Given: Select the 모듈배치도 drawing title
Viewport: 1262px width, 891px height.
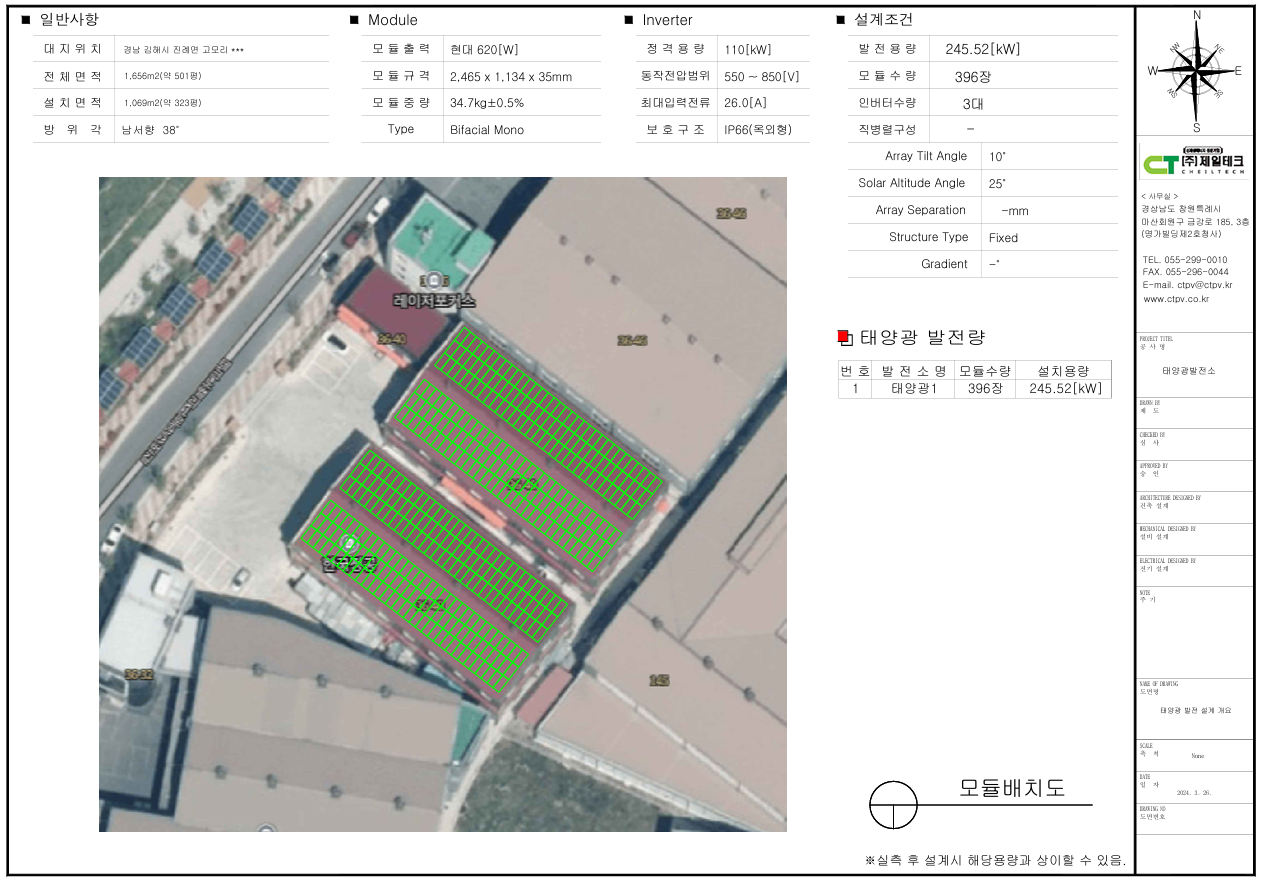Looking at the screenshot, I should coord(1012,788).
